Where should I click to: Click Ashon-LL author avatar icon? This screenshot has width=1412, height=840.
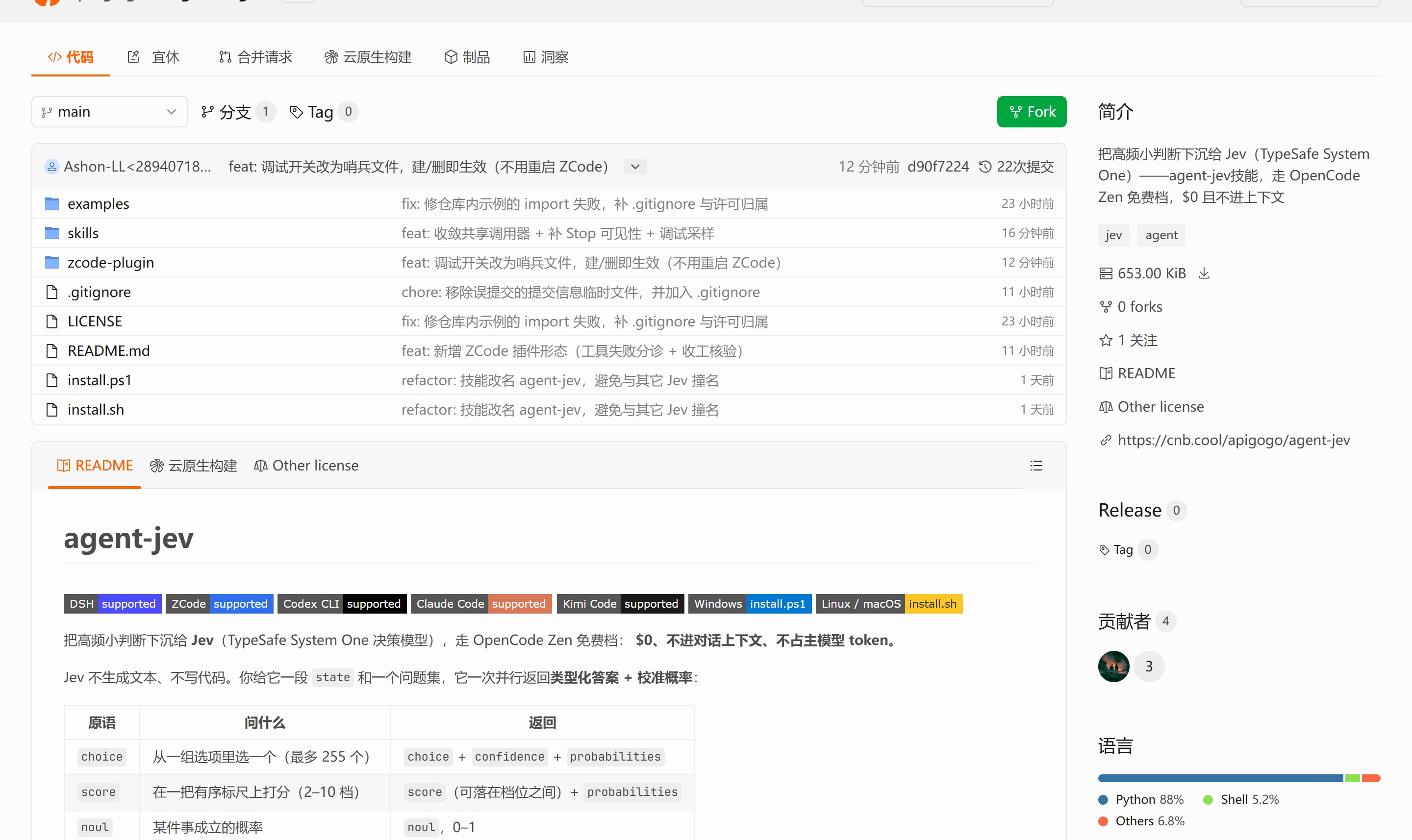click(51, 167)
